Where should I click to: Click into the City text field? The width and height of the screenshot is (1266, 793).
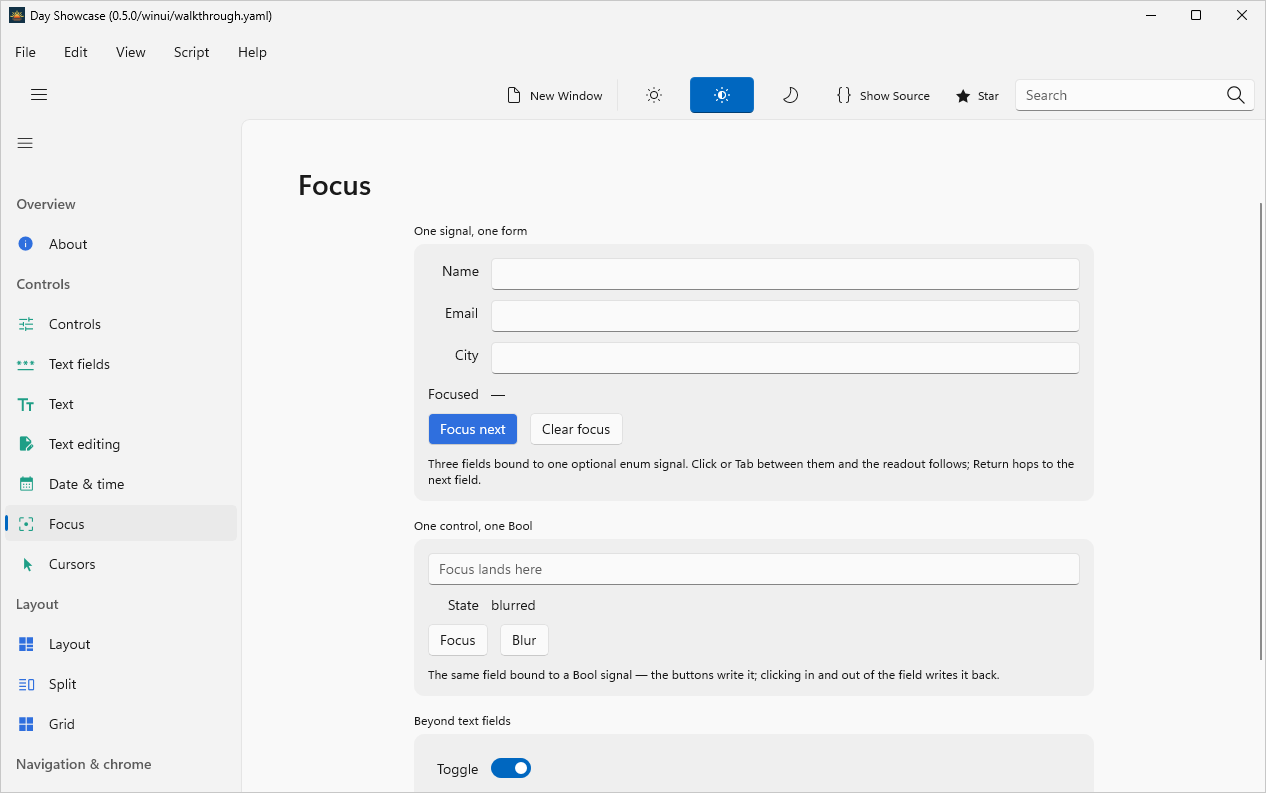pyautogui.click(x=785, y=358)
